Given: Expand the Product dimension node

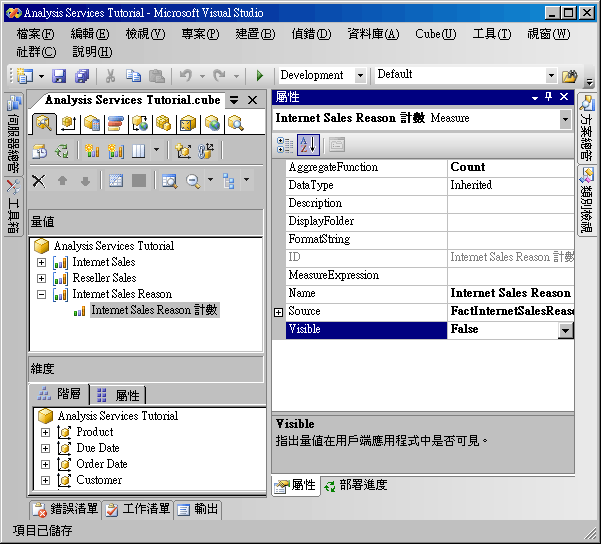Looking at the screenshot, I should coord(45,432).
